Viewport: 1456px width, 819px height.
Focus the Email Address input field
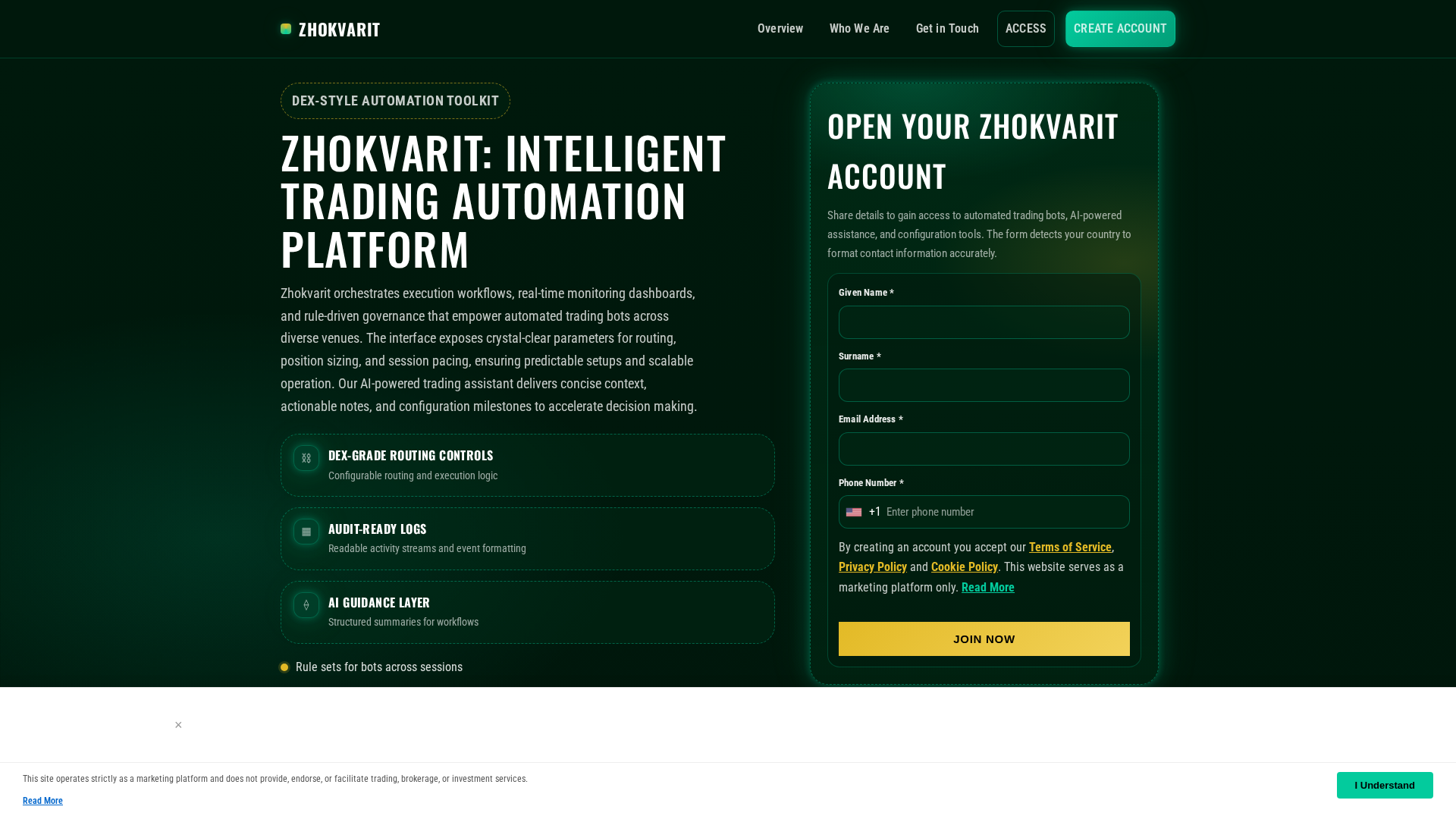[984, 449]
